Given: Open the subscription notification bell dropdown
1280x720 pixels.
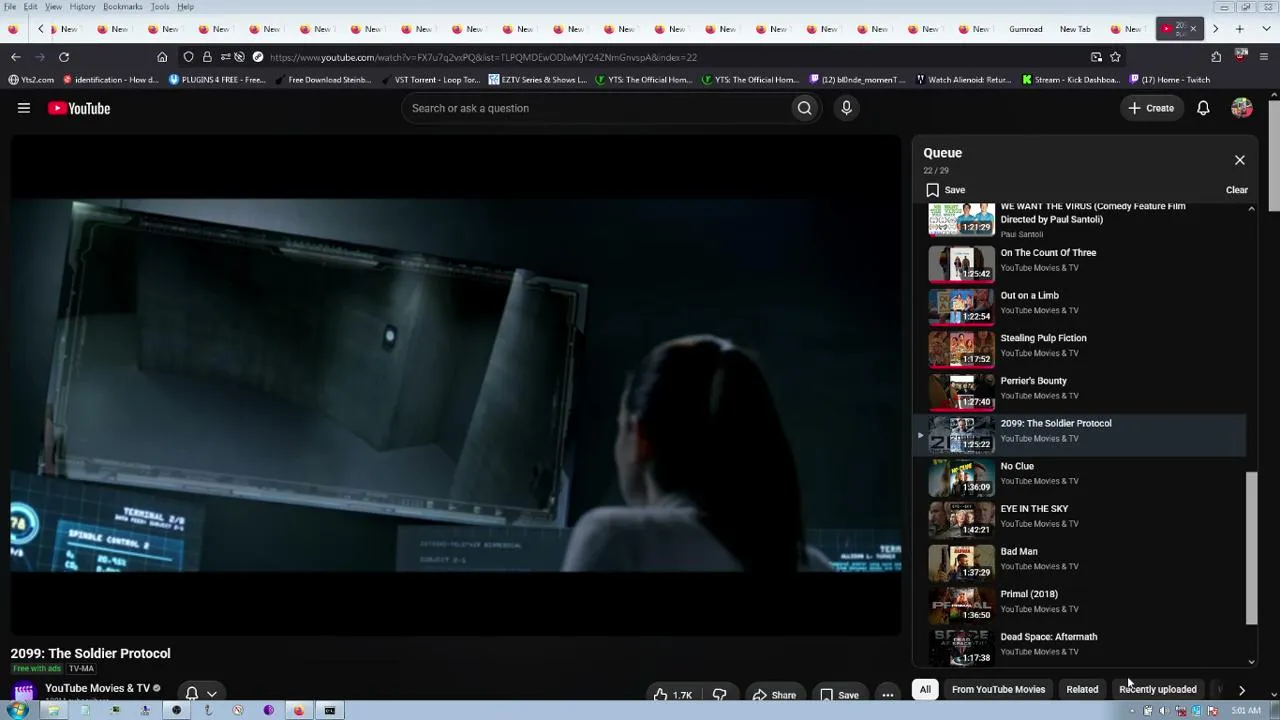Looking at the screenshot, I should (200, 693).
